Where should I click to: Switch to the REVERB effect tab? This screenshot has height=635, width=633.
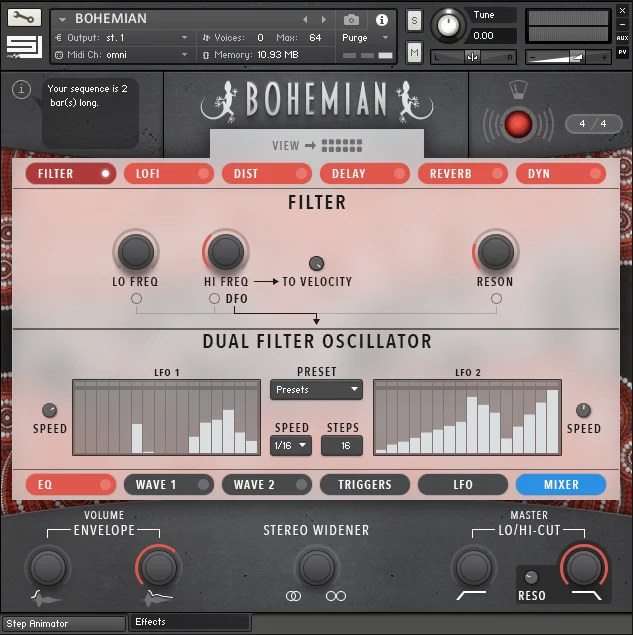pyautogui.click(x=462, y=174)
